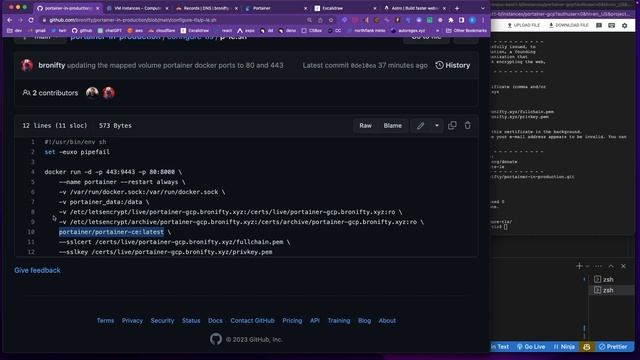Open SSH window settings gear
640x360 pixels.
[x=624, y=25]
